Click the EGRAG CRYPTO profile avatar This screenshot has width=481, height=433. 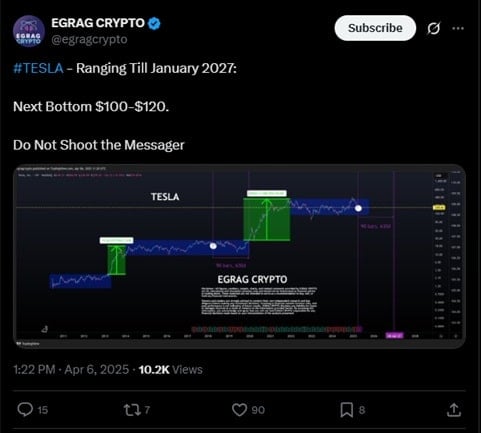coord(29,31)
